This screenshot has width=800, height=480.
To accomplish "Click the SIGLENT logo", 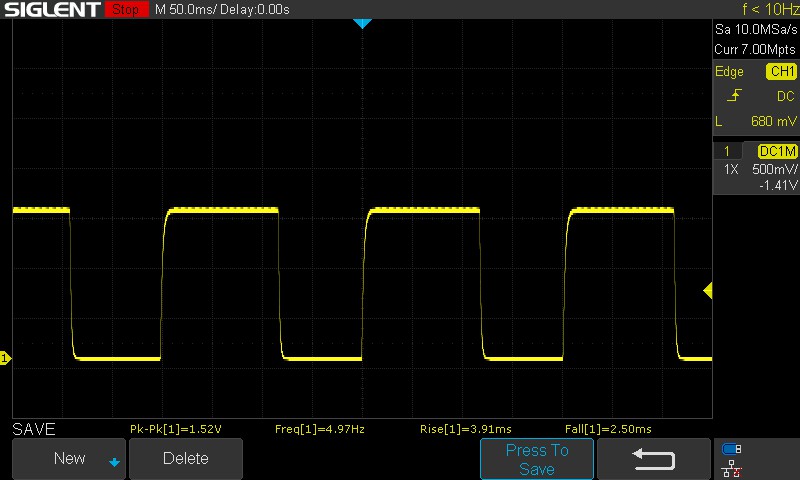I will (52, 9).
